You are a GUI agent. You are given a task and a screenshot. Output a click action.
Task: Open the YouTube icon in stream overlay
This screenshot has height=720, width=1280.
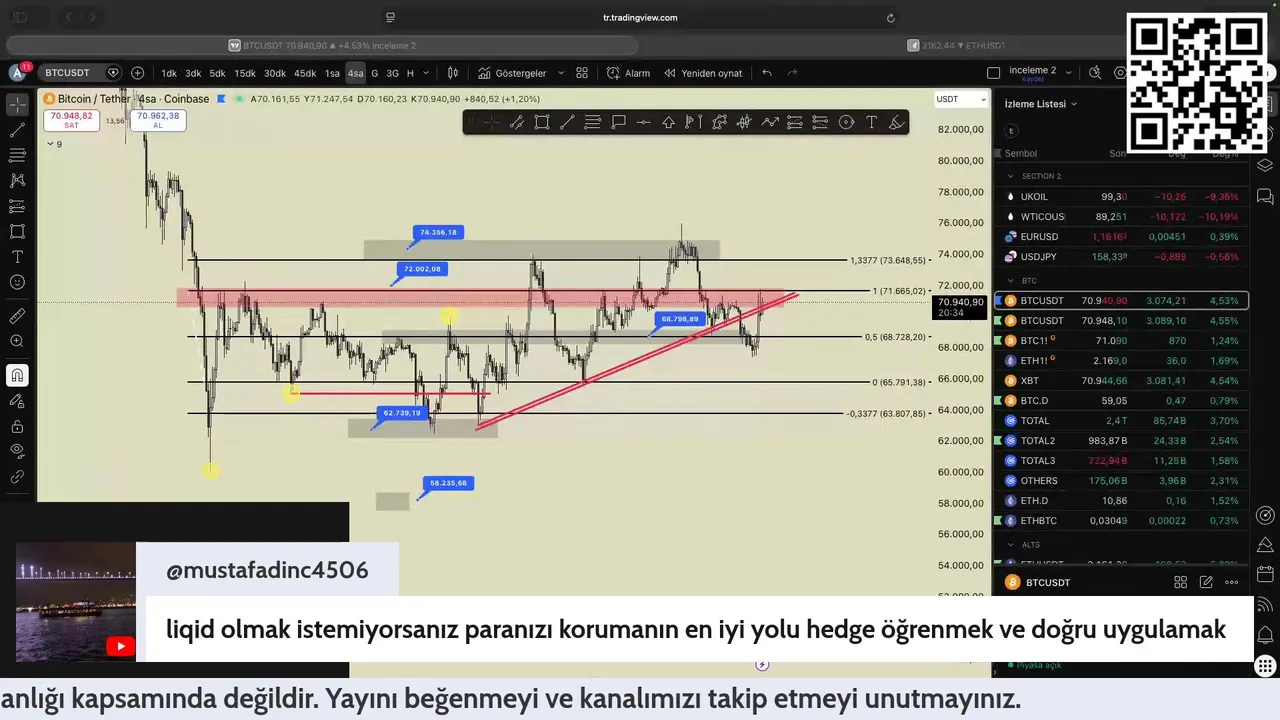click(120, 646)
